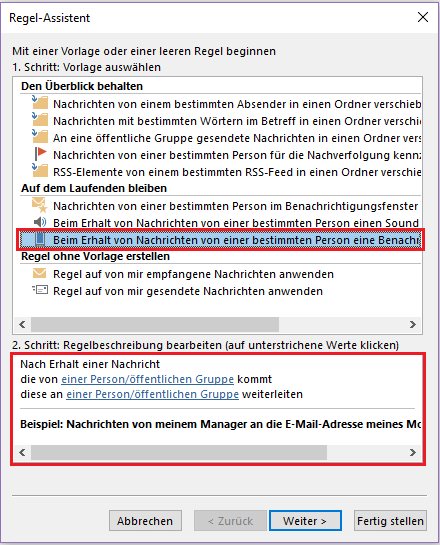
Task: Open 'einer Person/öffentlichen Gruppe' link before 'weiterleiten'
Action: [152, 394]
